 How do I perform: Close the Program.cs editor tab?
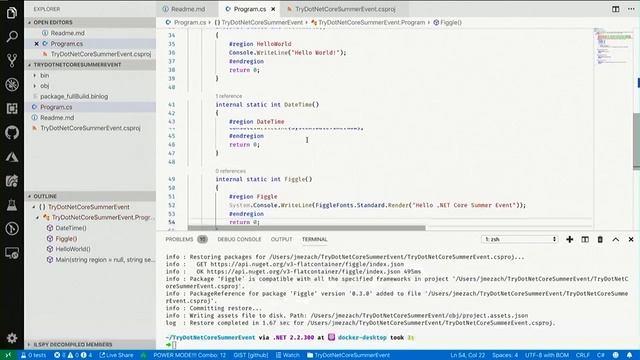point(273,9)
